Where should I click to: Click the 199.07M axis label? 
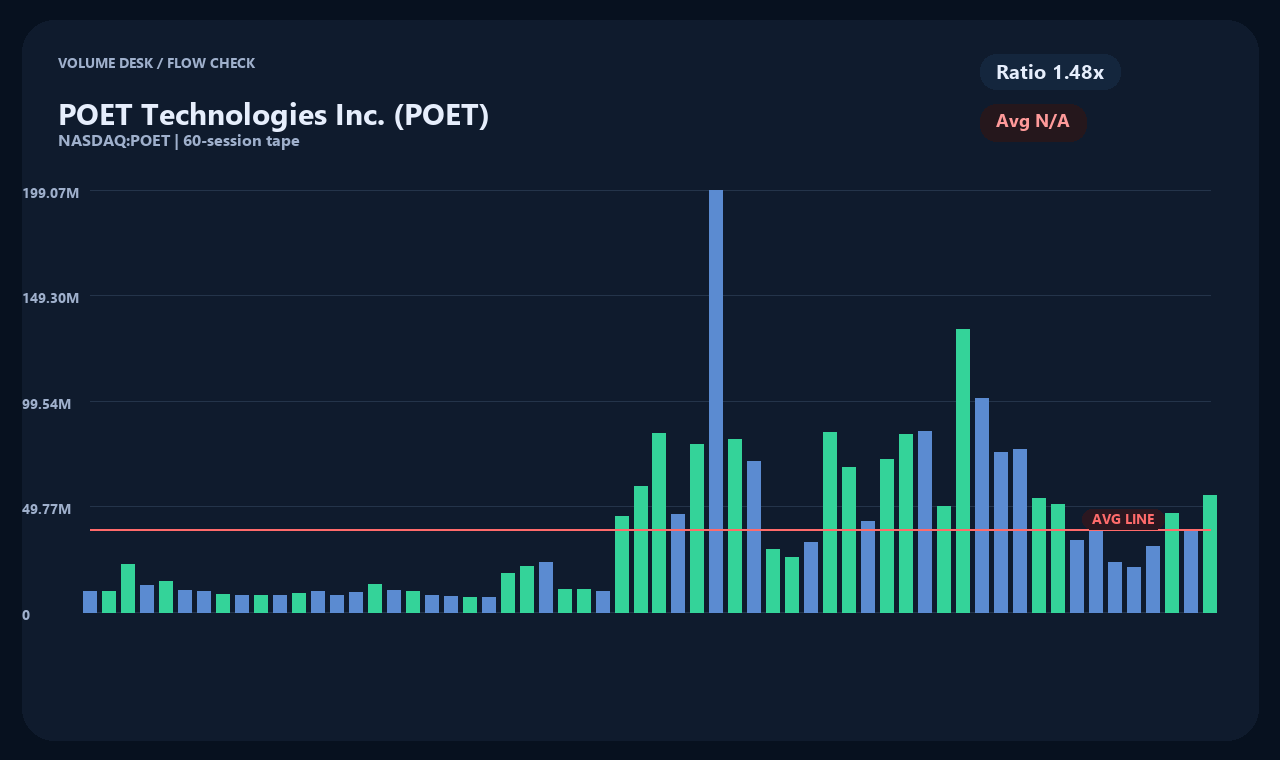click(x=50, y=192)
